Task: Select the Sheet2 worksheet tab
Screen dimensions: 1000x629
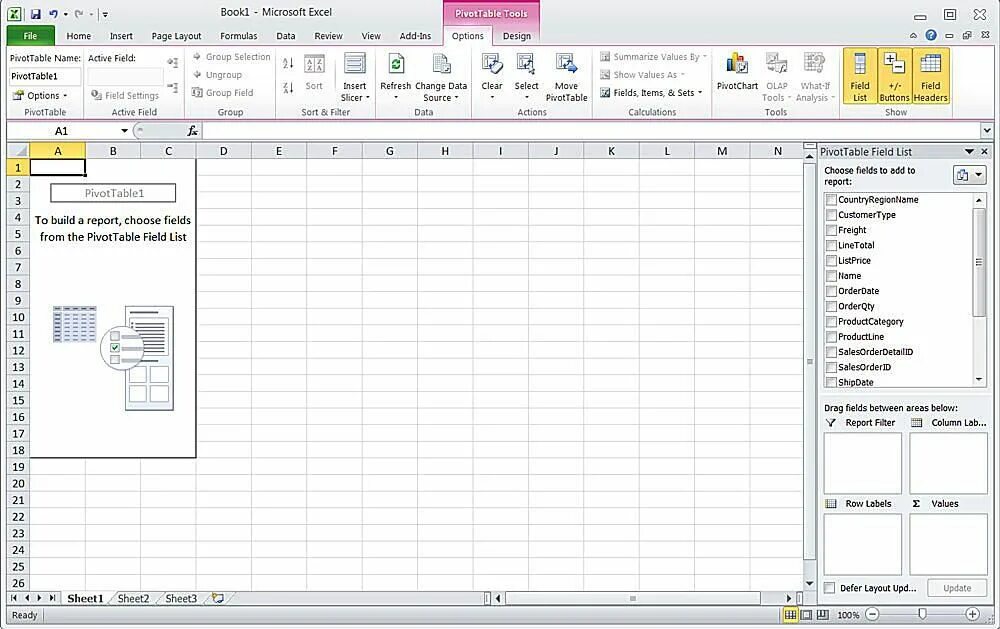Action: click(133, 598)
